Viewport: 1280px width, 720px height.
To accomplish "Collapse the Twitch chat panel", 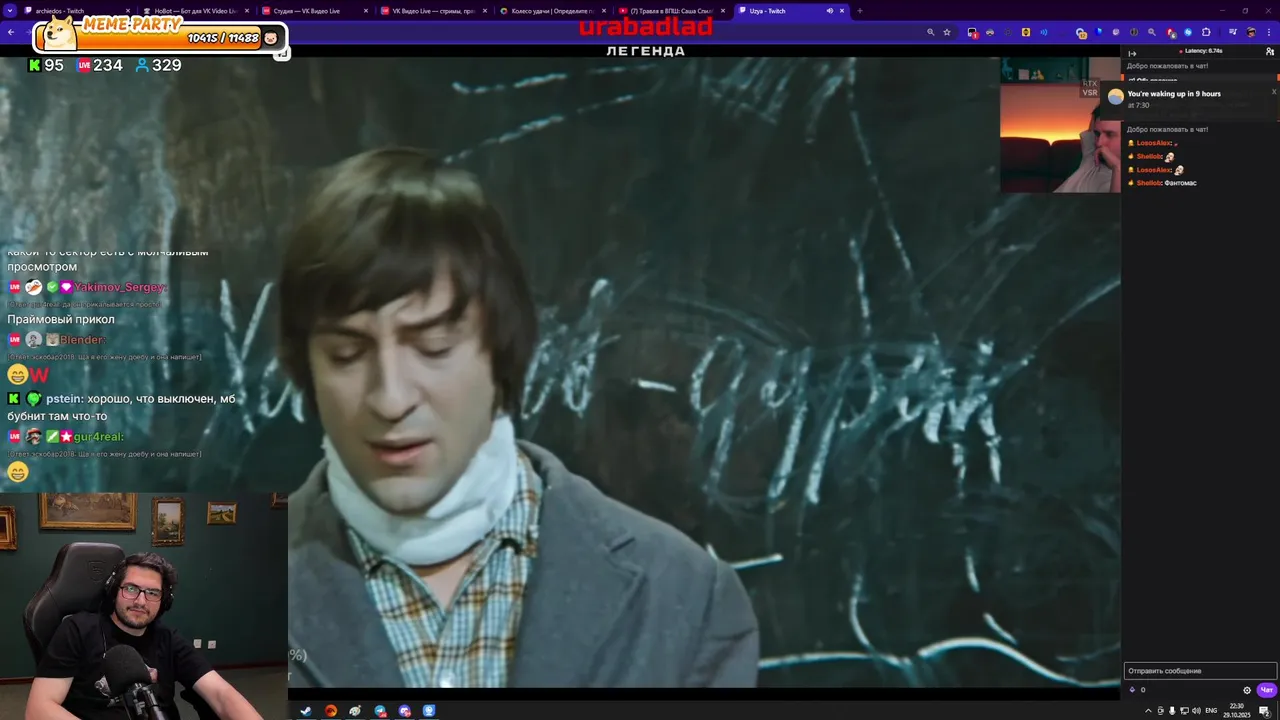I will [x=1132, y=53].
